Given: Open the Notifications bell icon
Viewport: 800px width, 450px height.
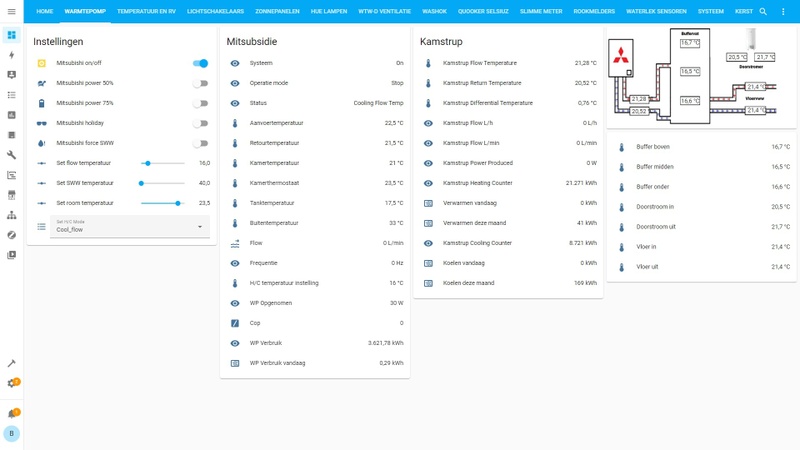Looking at the screenshot, I should [x=12, y=413].
